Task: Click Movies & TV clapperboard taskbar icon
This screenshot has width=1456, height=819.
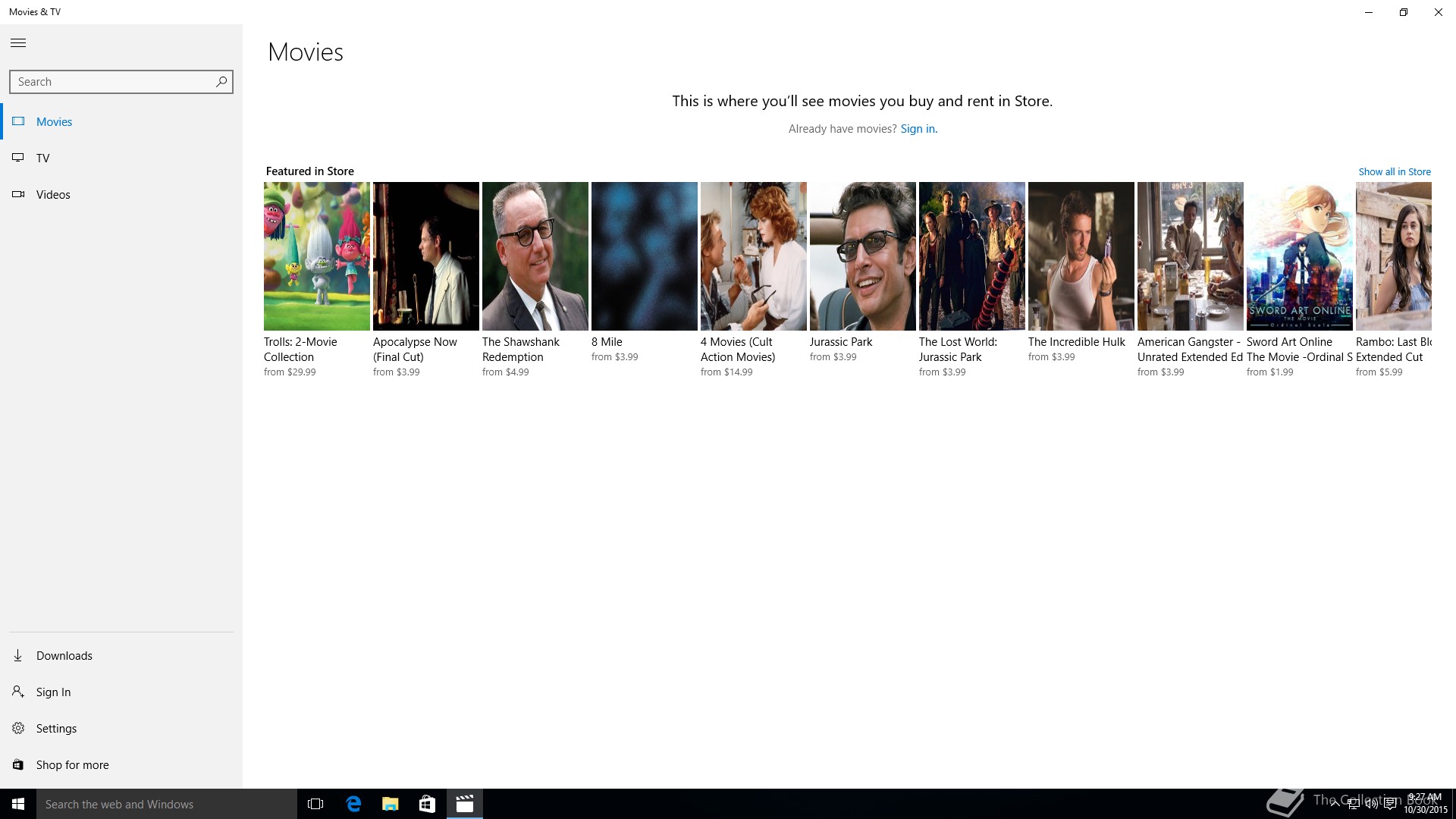Action: pos(465,804)
